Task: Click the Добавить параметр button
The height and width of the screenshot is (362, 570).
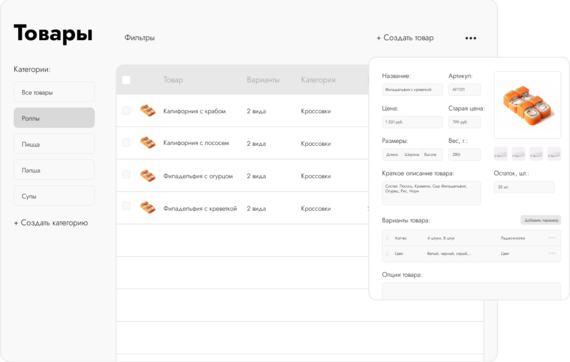Action: coord(541,220)
